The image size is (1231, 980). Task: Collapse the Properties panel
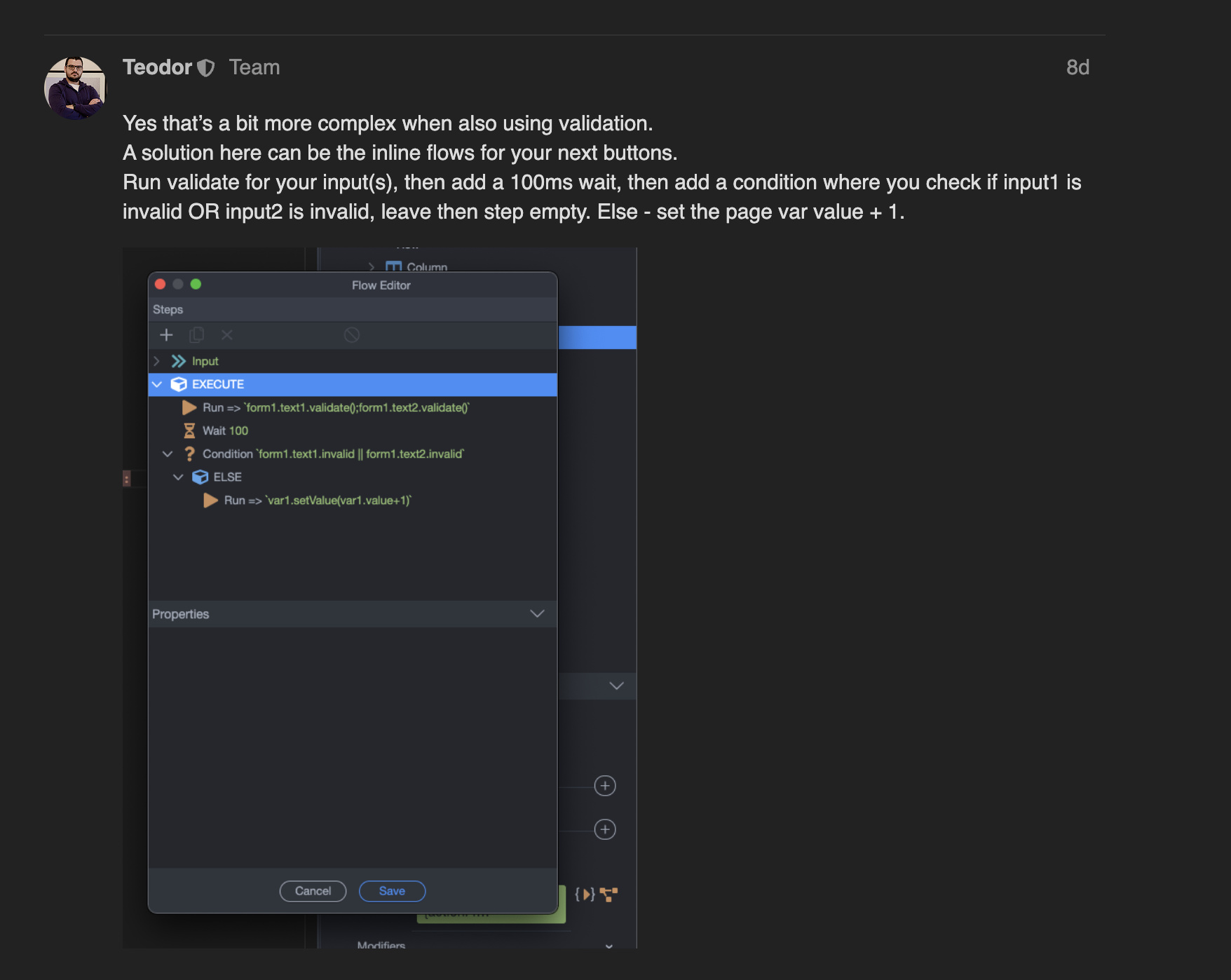(x=537, y=614)
